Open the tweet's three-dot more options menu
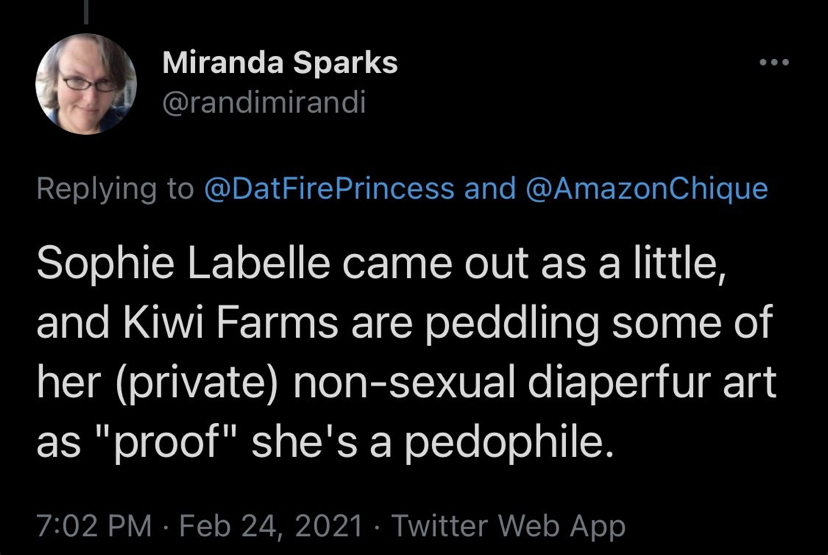 [774, 62]
